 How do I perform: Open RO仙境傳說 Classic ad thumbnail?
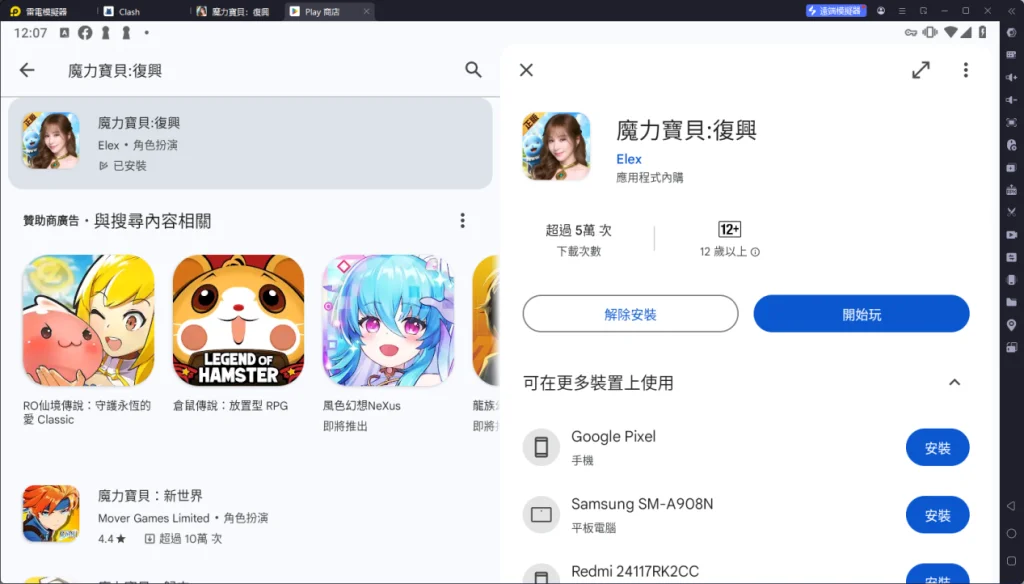[88, 320]
